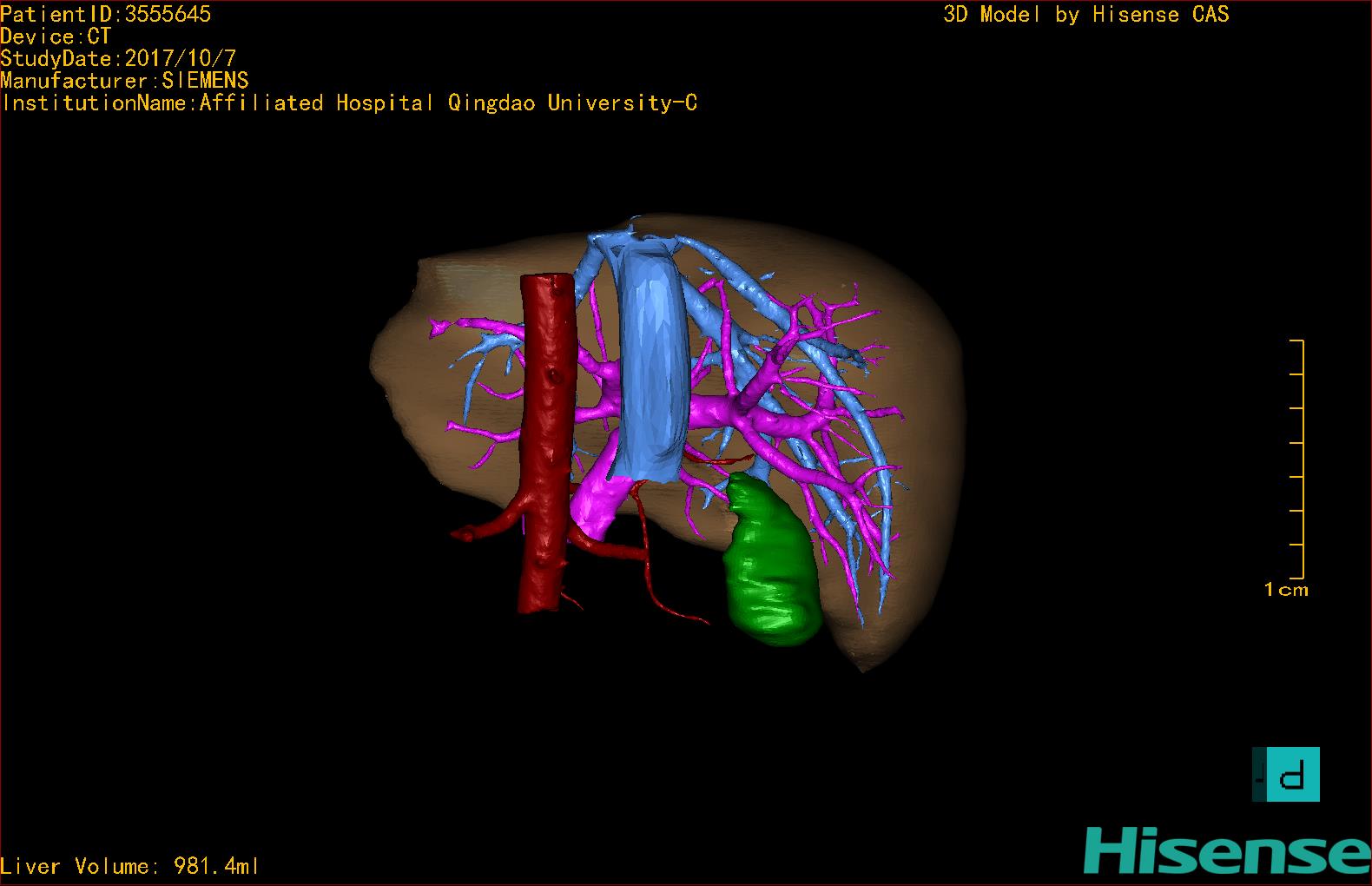Select the red aorta vessel in the model

[546, 443]
